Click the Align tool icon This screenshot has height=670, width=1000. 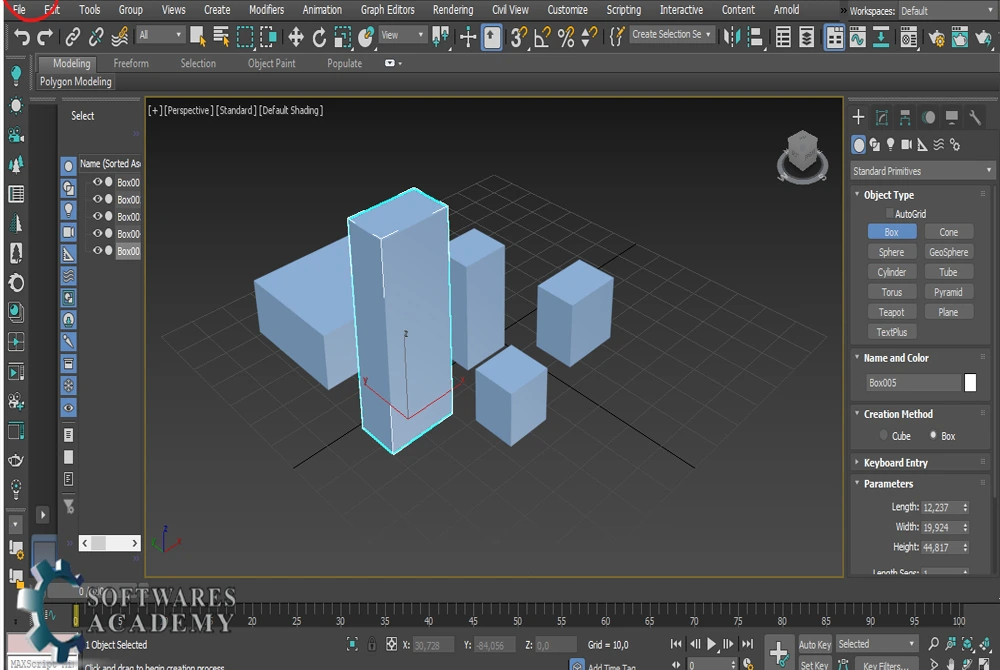[754, 37]
